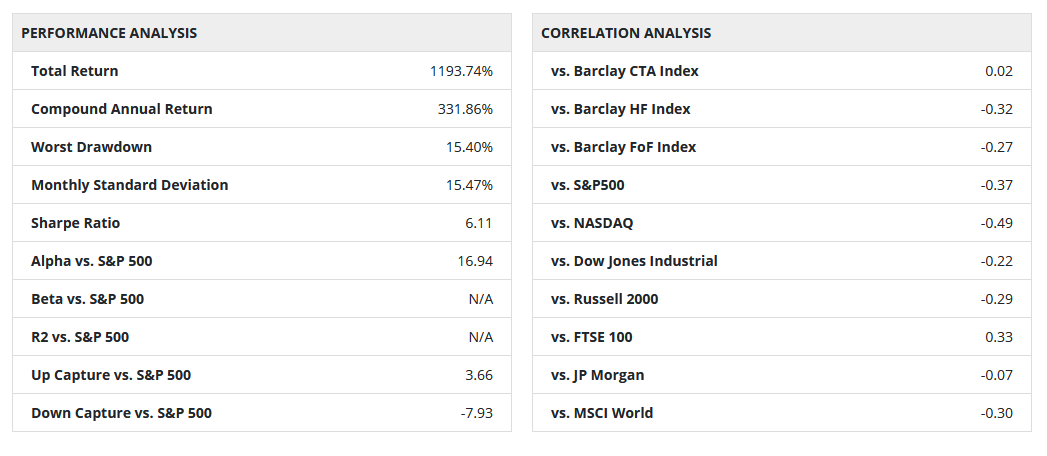Select the Compound Annual Return label
1047x456 pixels.
pyautogui.click(x=122, y=109)
